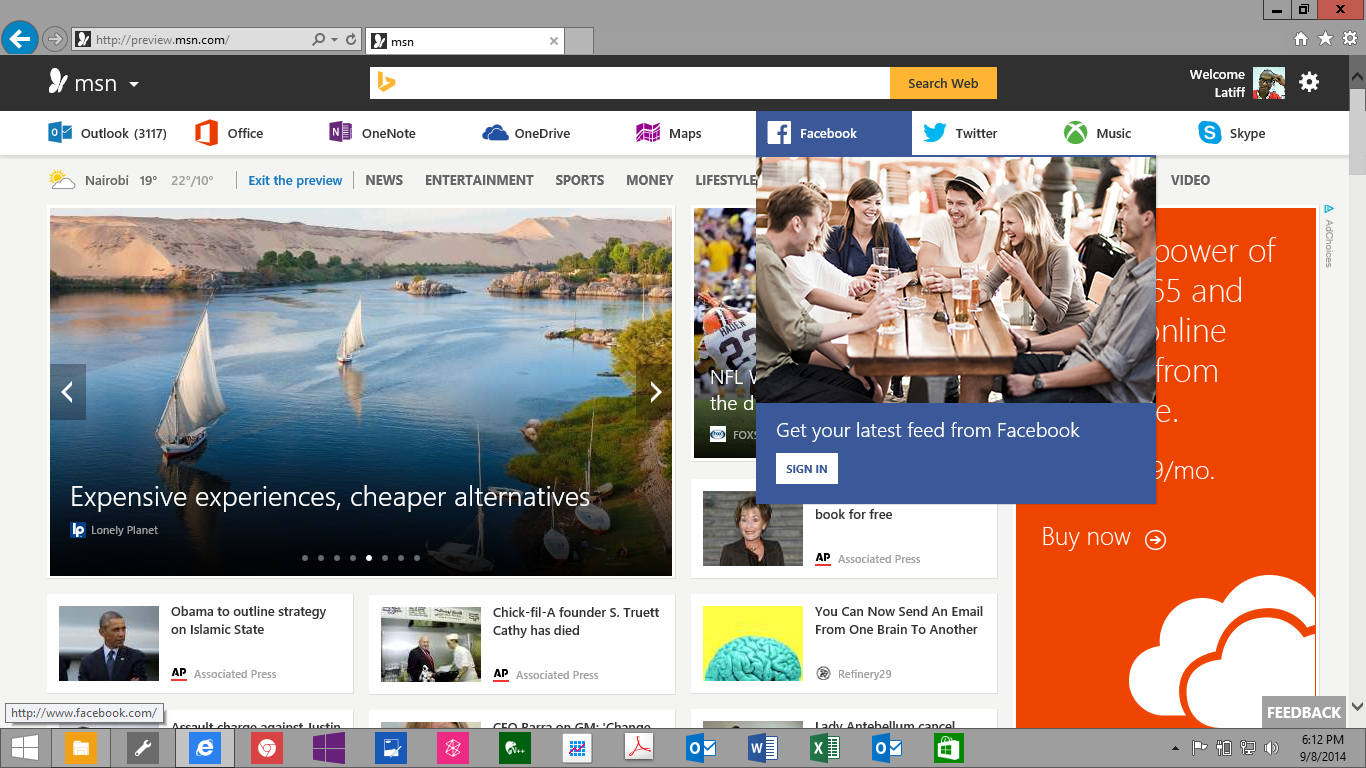Open Windows Store from taskbar
Viewport: 1366px width, 768px height.
pyautogui.click(x=949, y=748)
